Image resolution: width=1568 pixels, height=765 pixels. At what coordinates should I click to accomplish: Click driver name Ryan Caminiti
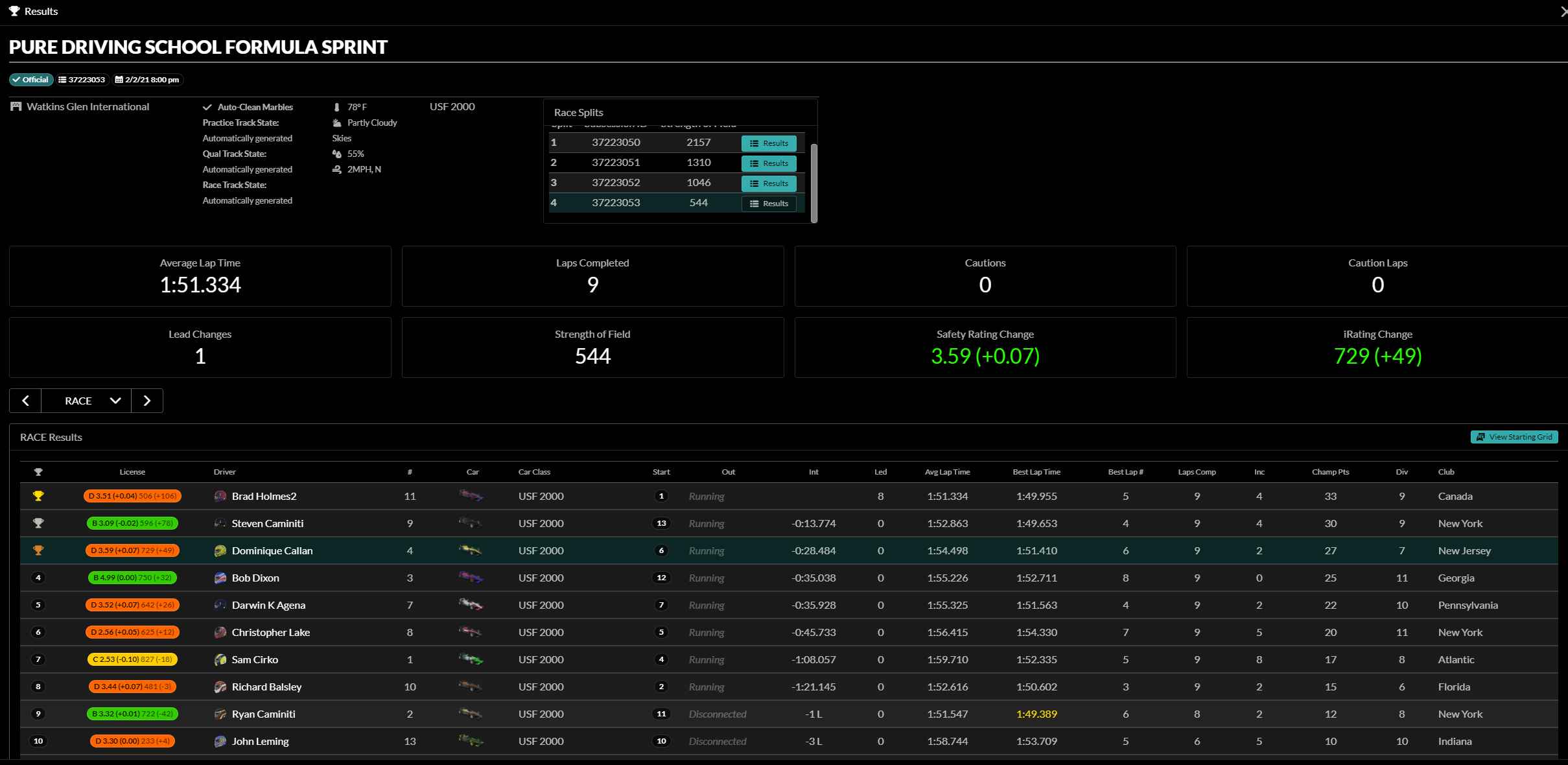click(x=263, y=714)
